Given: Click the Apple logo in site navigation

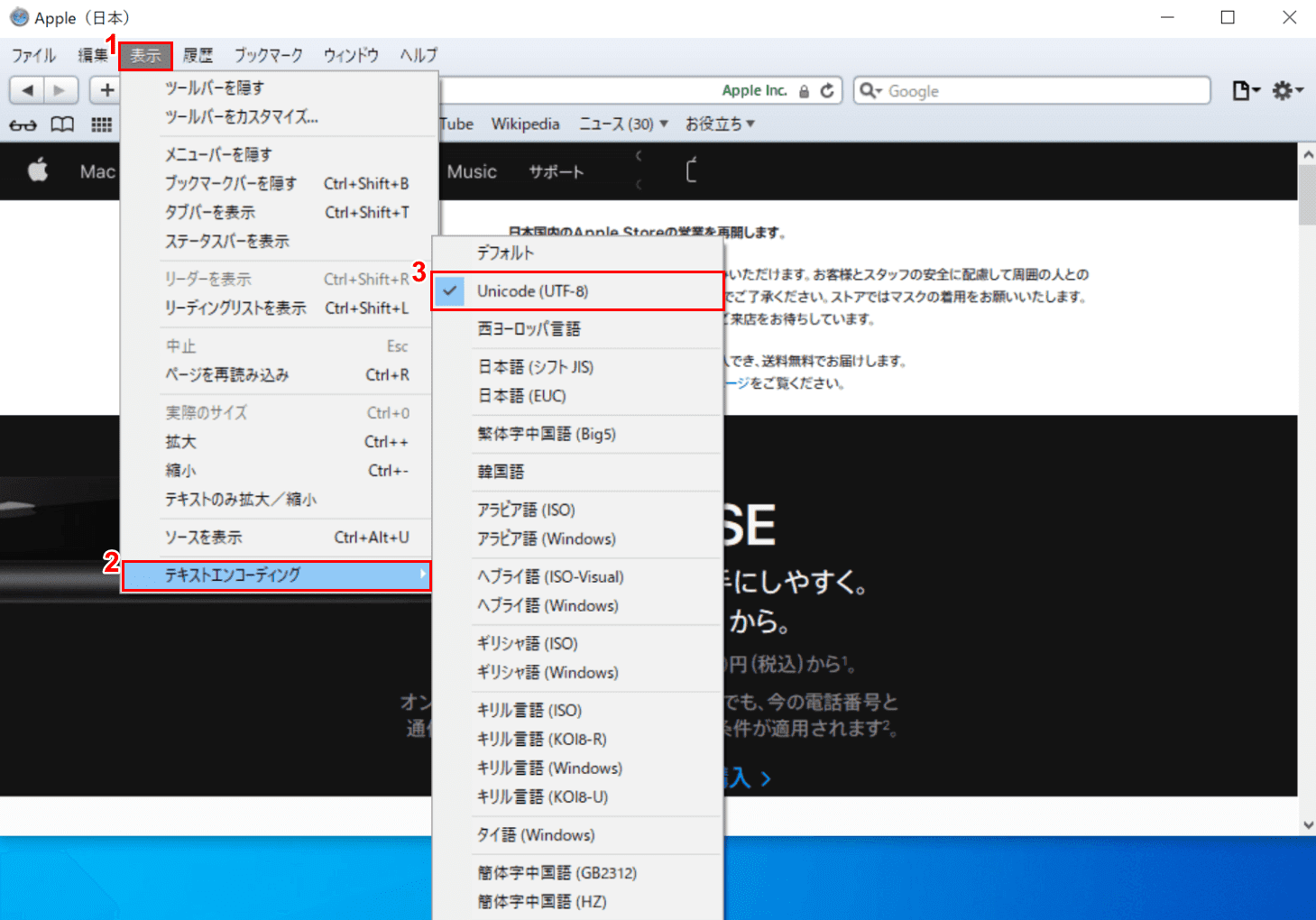Looking at the screenshot, I should coord(38,170).
